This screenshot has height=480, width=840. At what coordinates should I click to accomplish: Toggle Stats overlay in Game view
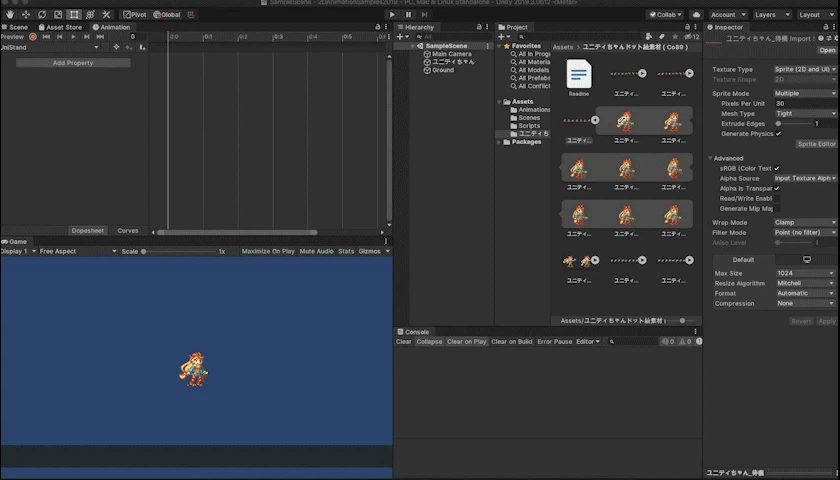[x=346, y=251]
